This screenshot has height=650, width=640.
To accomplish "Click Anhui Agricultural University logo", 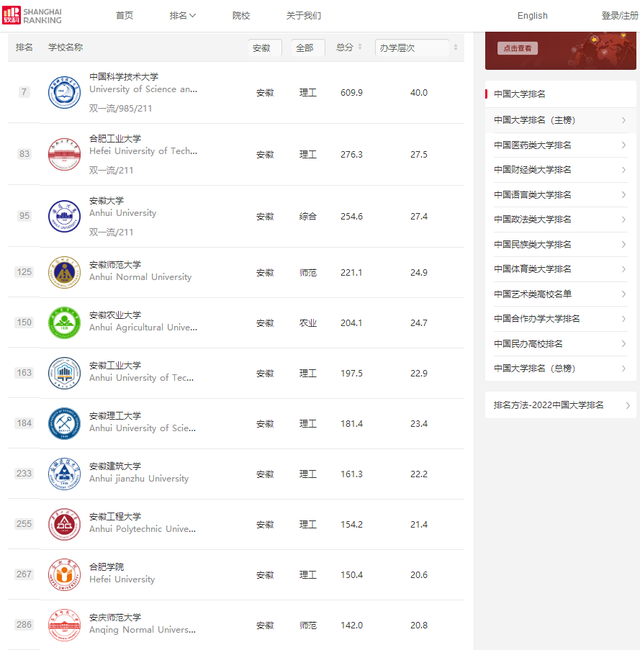I will click(64, 323).
